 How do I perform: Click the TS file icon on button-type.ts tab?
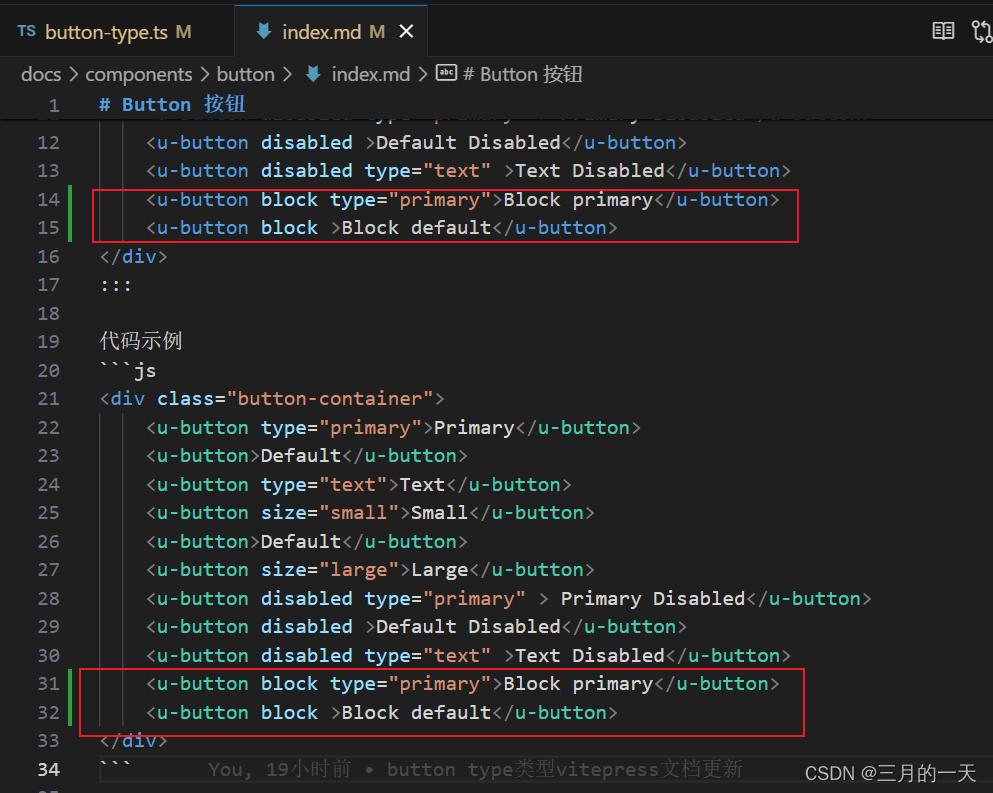click(27, 31)
